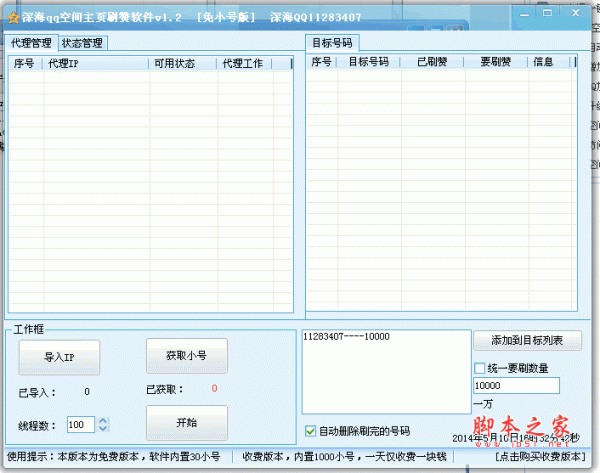Click the 10000 quantity input field
600x473 pixels.
516,385
